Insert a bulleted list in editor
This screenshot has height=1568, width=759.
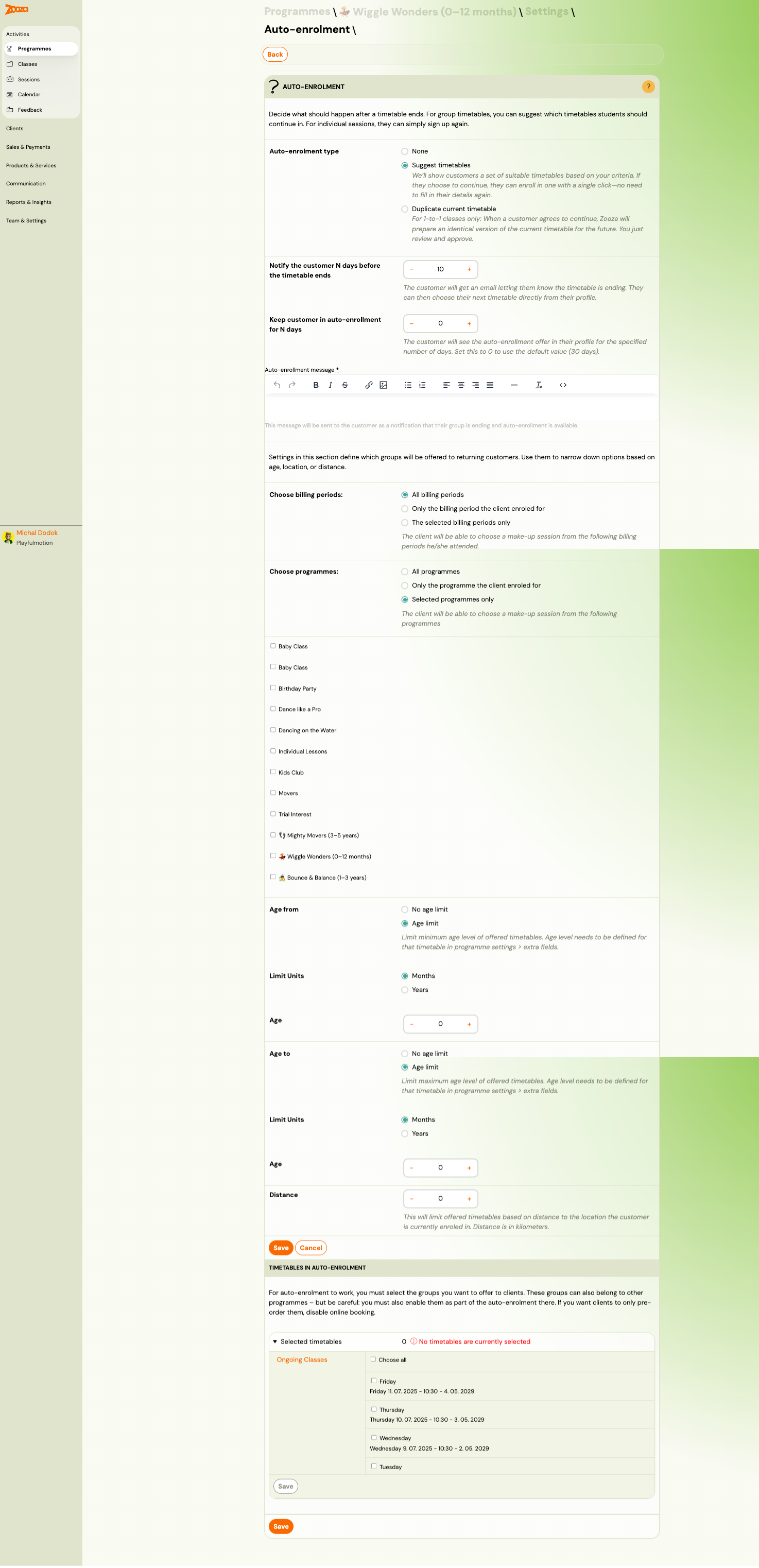(x=408, y=385)
